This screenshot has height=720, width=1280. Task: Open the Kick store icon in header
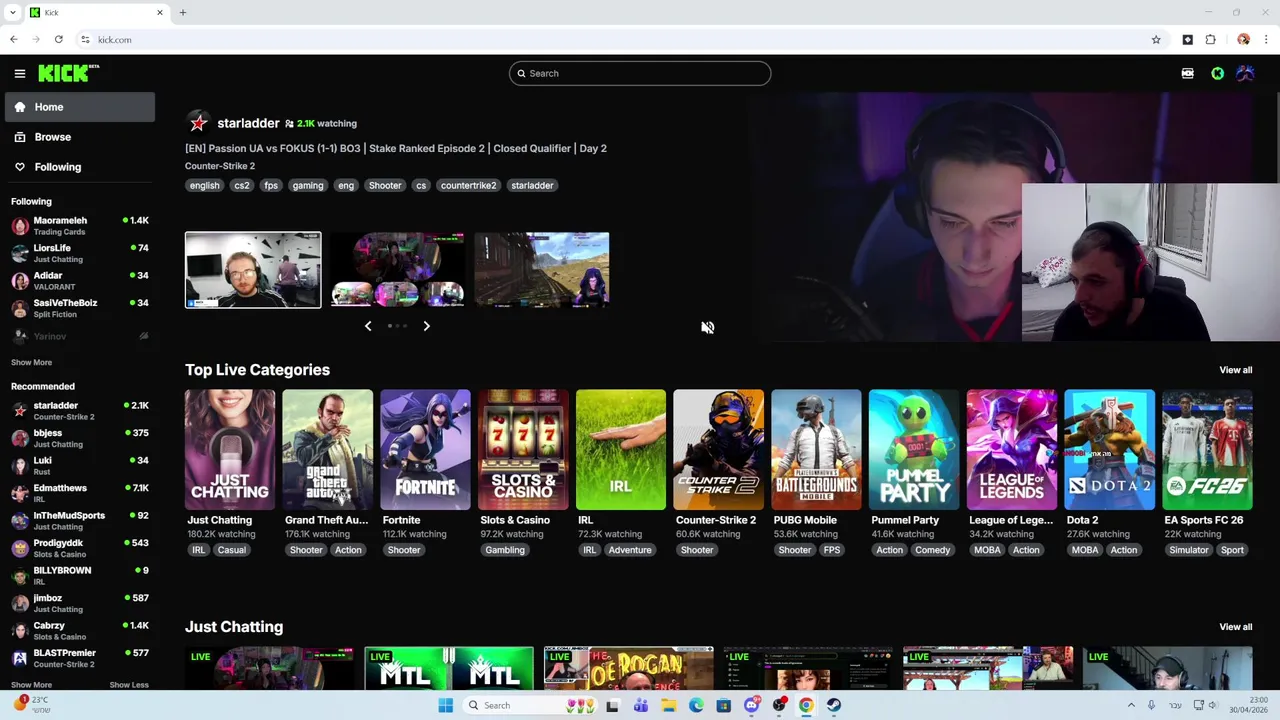pos(1187,73)
